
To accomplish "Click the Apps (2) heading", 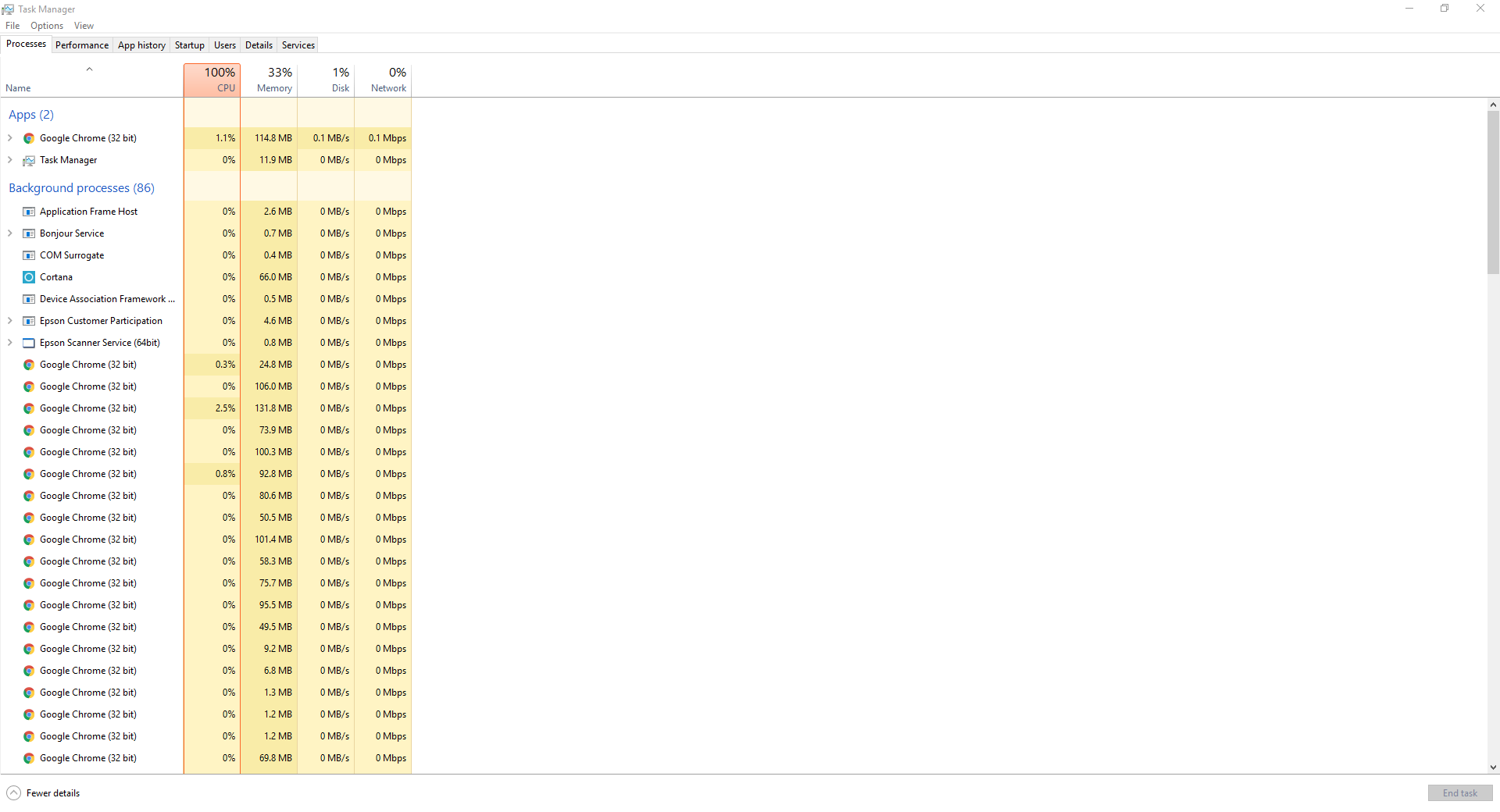I will [31, 115].
